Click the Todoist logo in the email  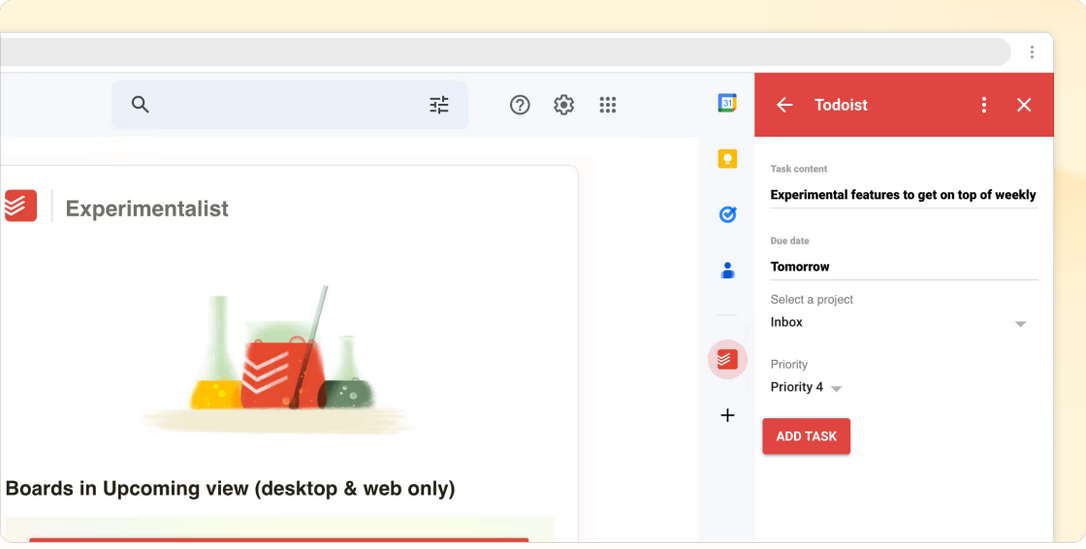coord(21,206)
